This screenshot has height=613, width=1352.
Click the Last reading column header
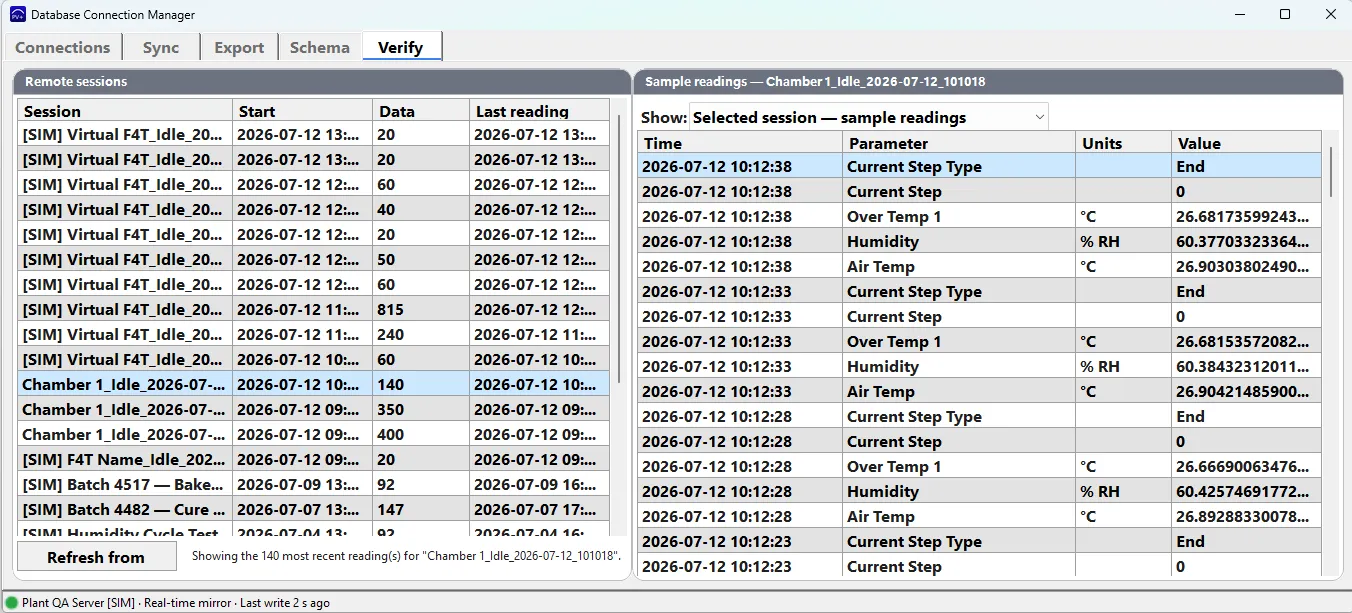pyautogui.click(x=539, y=111)
